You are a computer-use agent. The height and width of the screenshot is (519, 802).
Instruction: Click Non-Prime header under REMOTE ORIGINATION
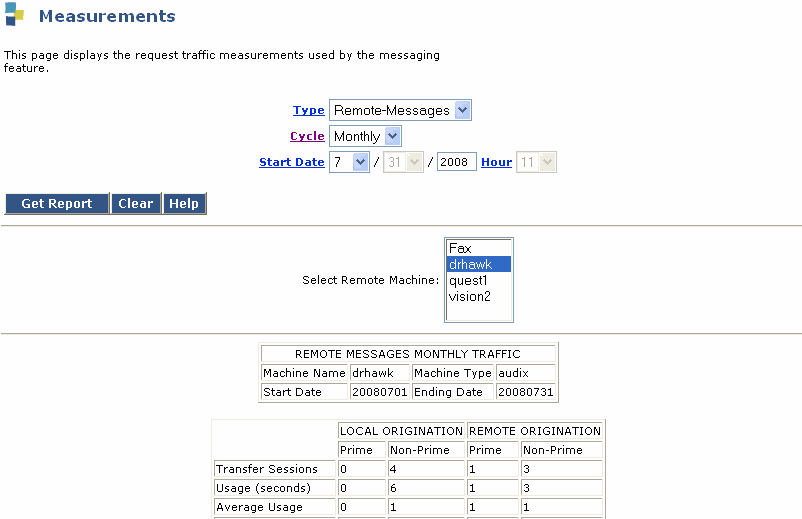tap(562, 450)
